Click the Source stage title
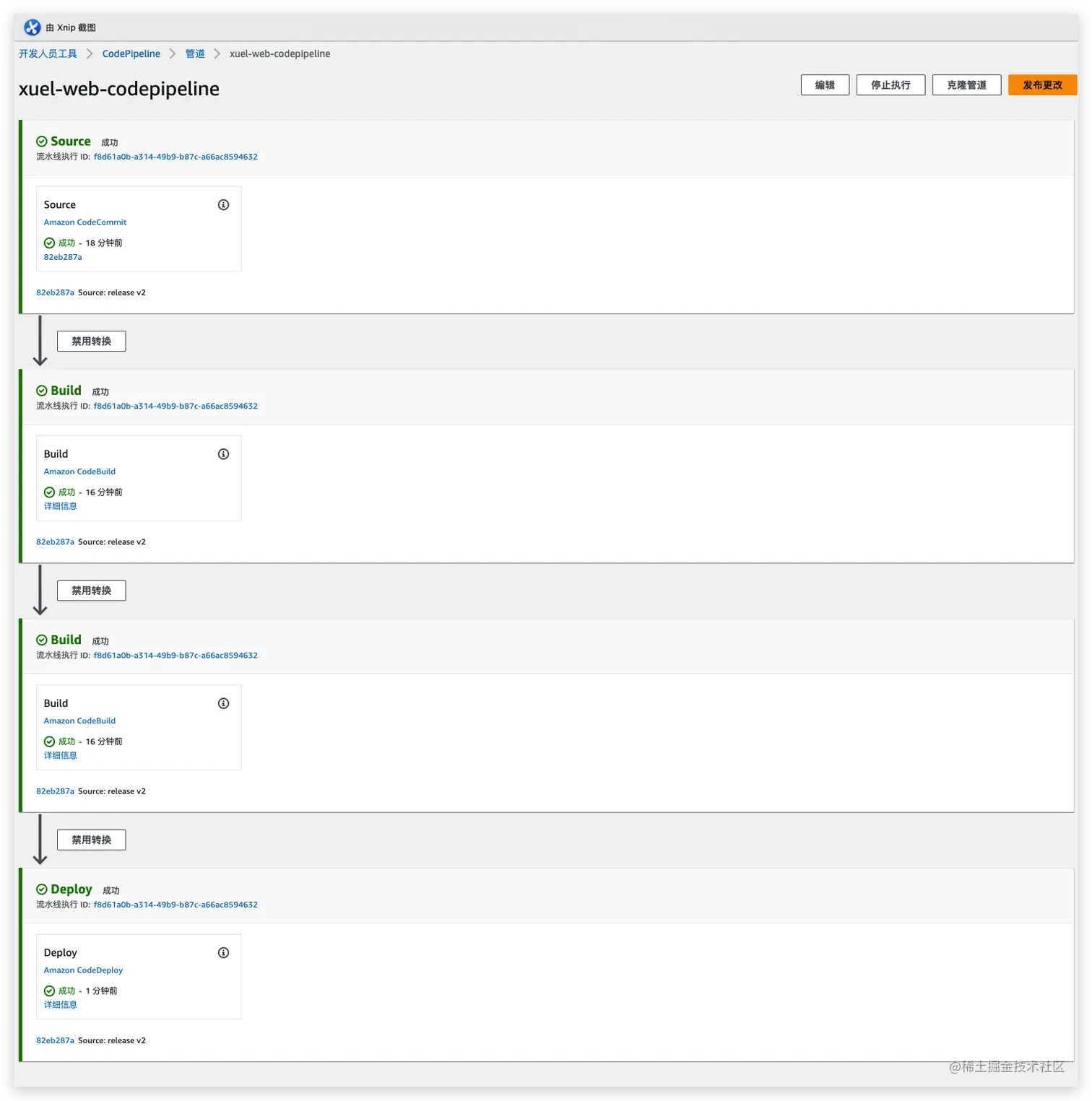The height and width of the screenshot is (1101, 1092). (x=71, y=142)
